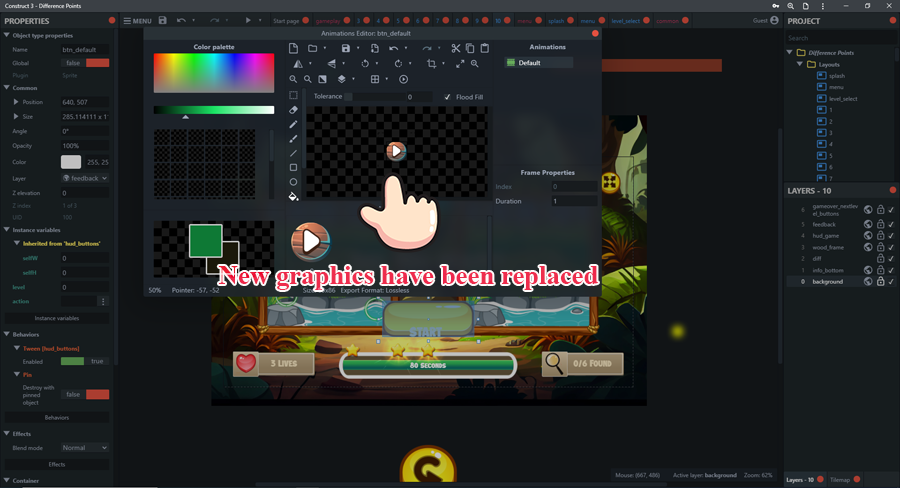Viewport: 900px width, 488px height.
Task: Click the Preview animation play icon
Action: (404, 79)
